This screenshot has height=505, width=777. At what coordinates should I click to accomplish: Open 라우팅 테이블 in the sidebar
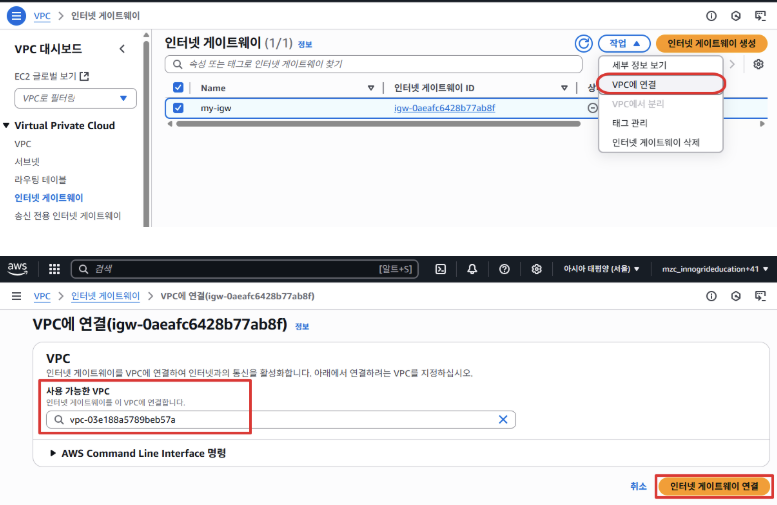pos(40,179)
